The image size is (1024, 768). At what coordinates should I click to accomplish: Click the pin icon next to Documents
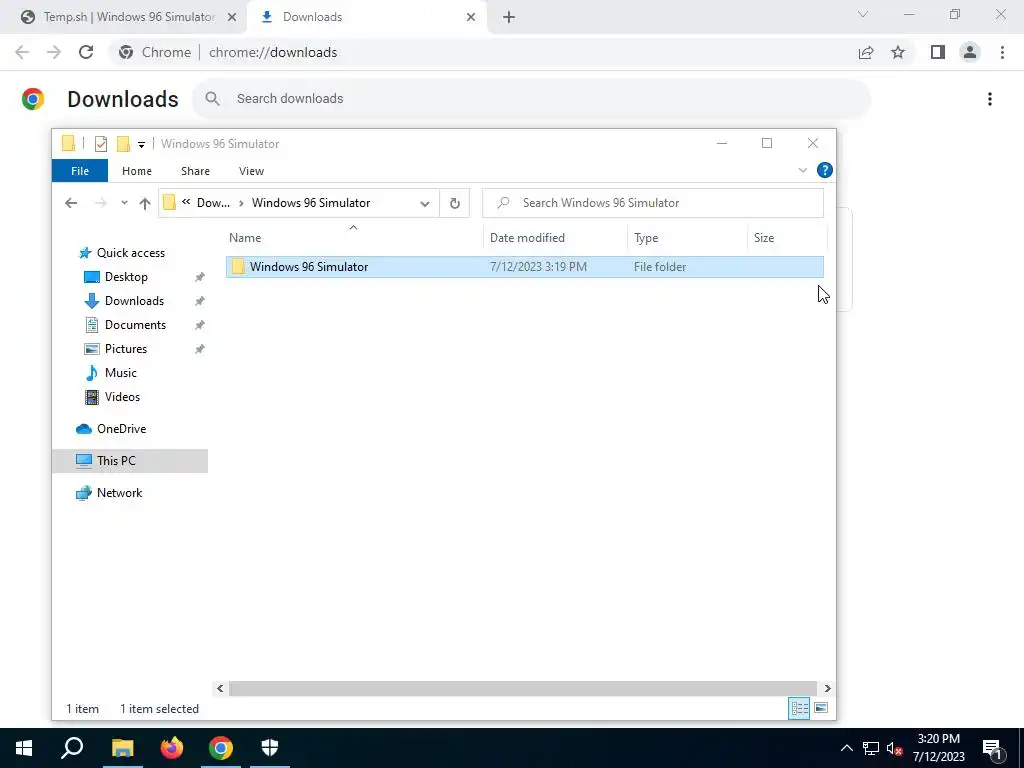[199, 325]
